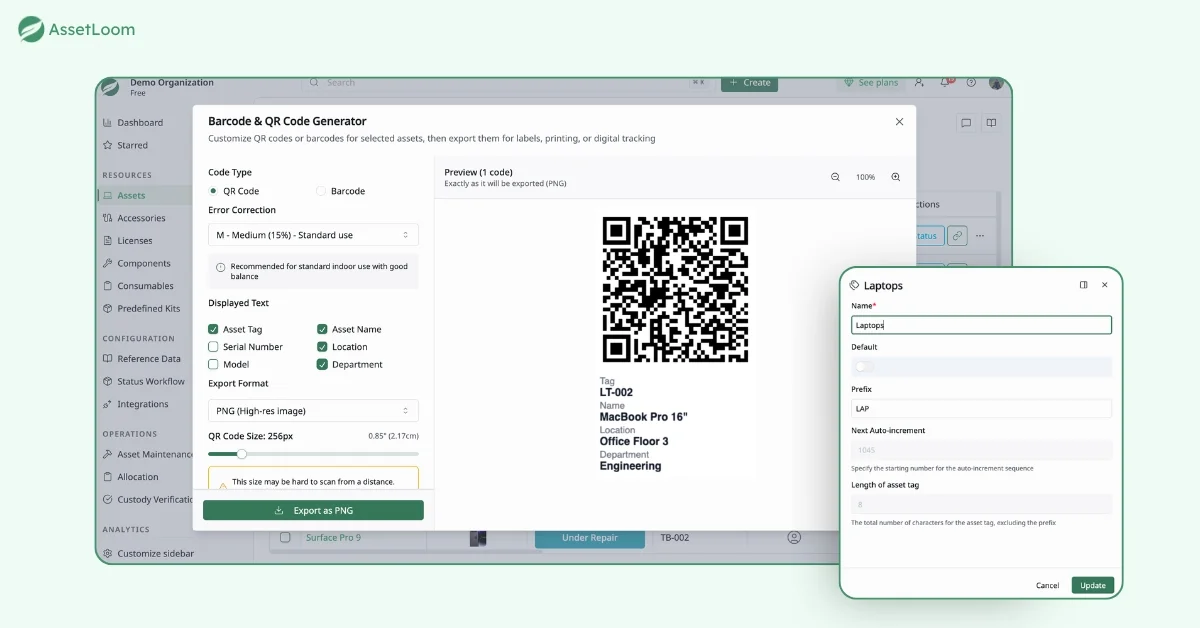The image size is (1200, 628).
Task: Open the profile avatar menu
Action: [x=996, y=83]
